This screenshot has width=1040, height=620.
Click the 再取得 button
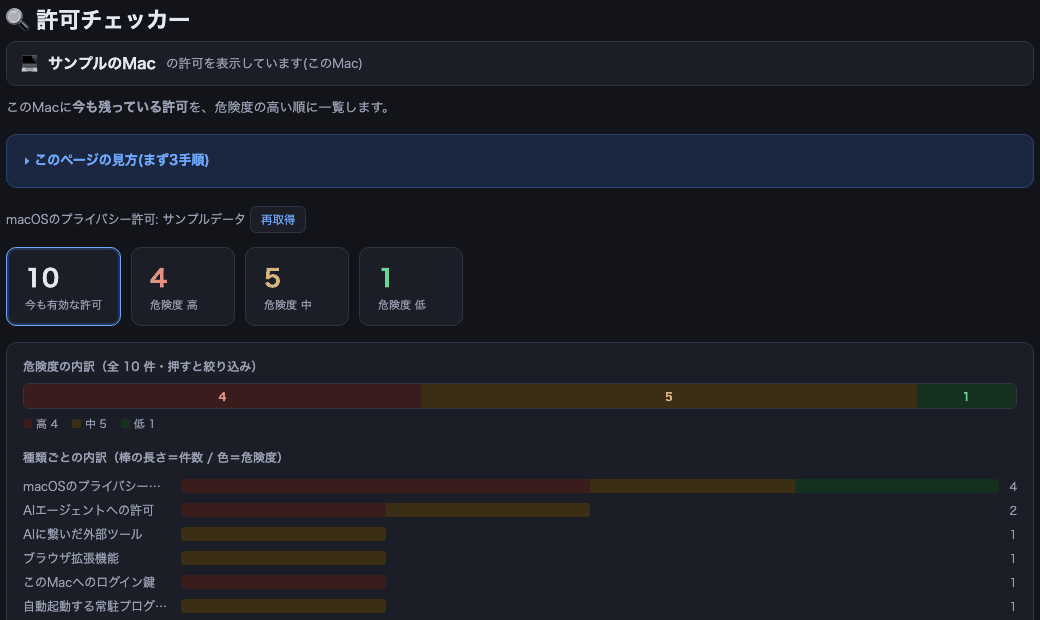[278, 219]
